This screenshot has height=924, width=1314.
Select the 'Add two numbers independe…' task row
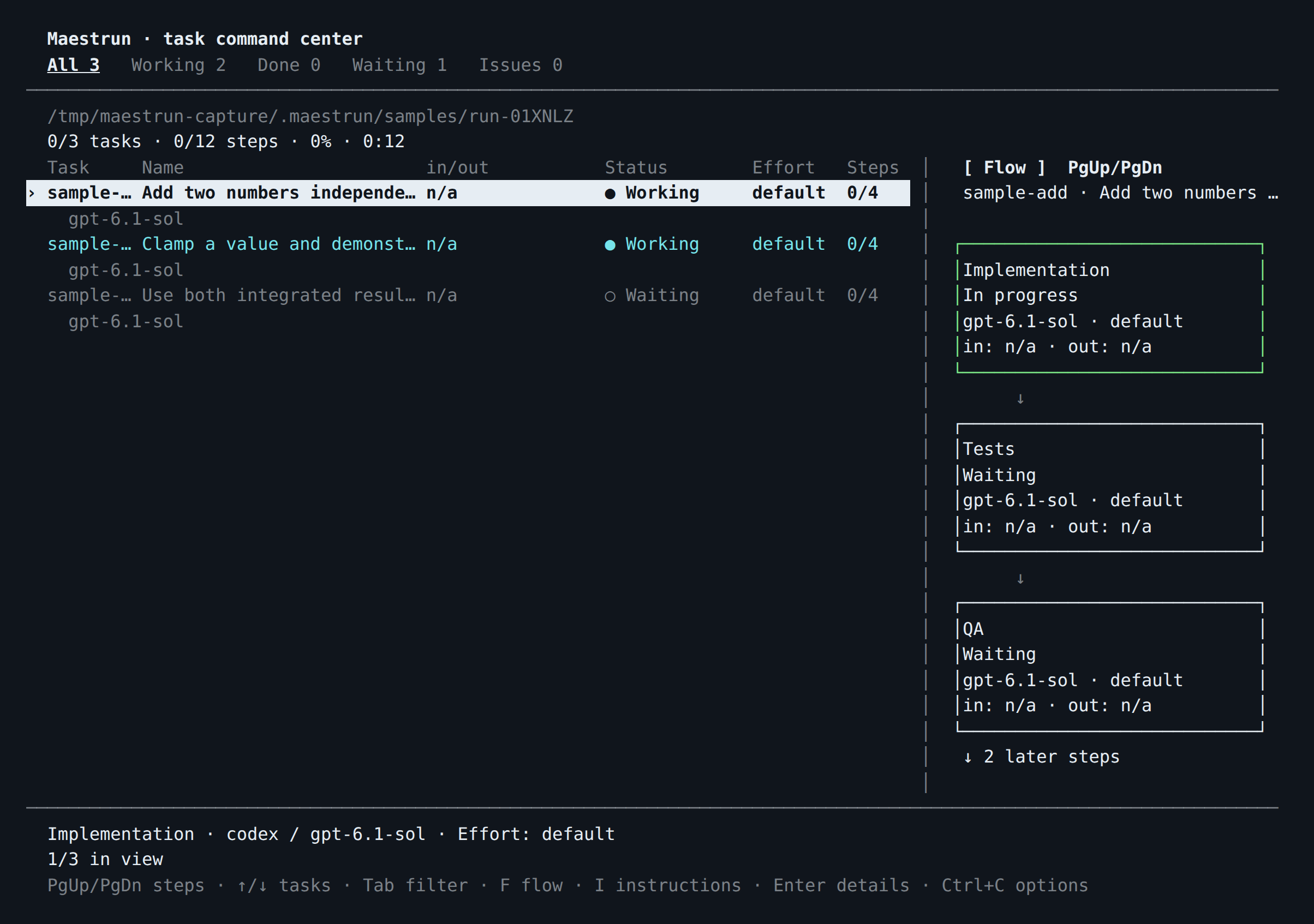(468, 193)
